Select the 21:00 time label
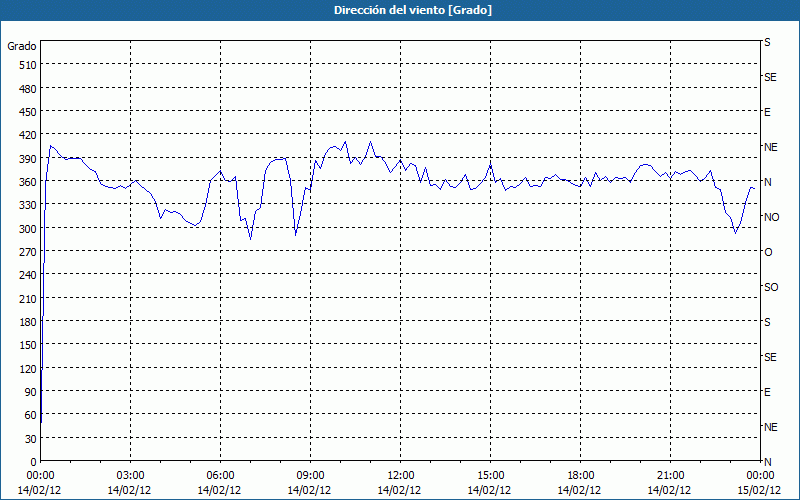This screenshot has height=500, width=800. coord(670,476)
